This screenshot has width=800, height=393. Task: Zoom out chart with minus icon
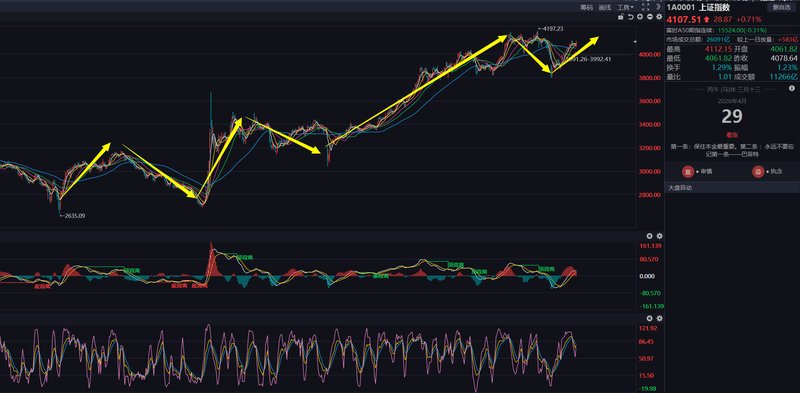[649, 17]
